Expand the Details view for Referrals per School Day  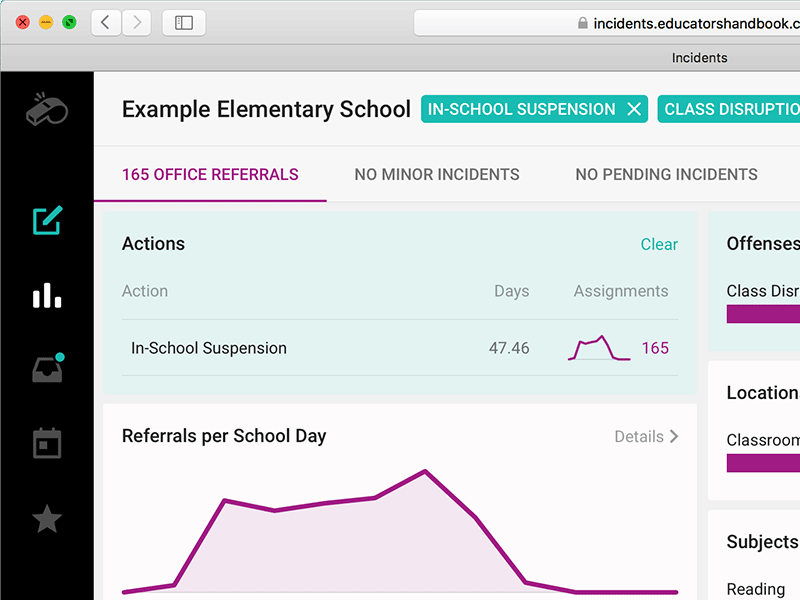click(x=646, y=436)
